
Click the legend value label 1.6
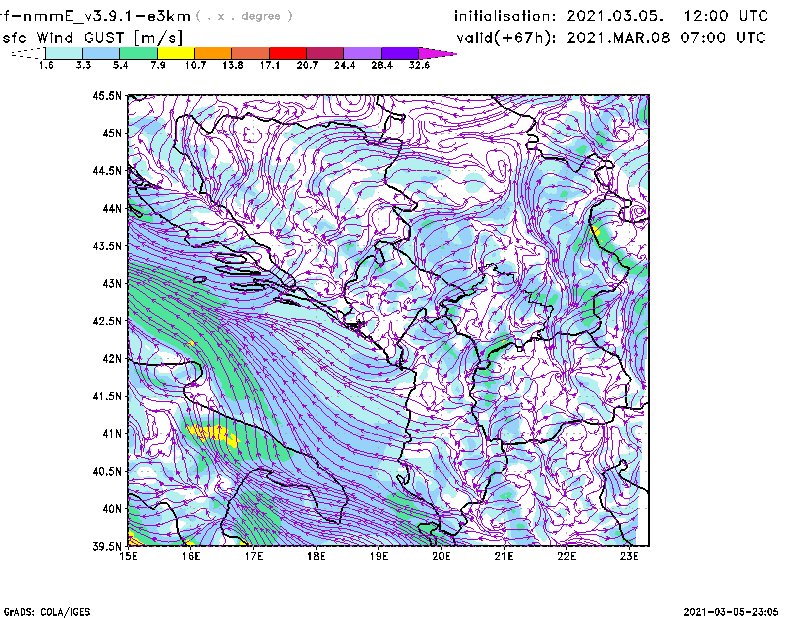(x=46, y=65)
